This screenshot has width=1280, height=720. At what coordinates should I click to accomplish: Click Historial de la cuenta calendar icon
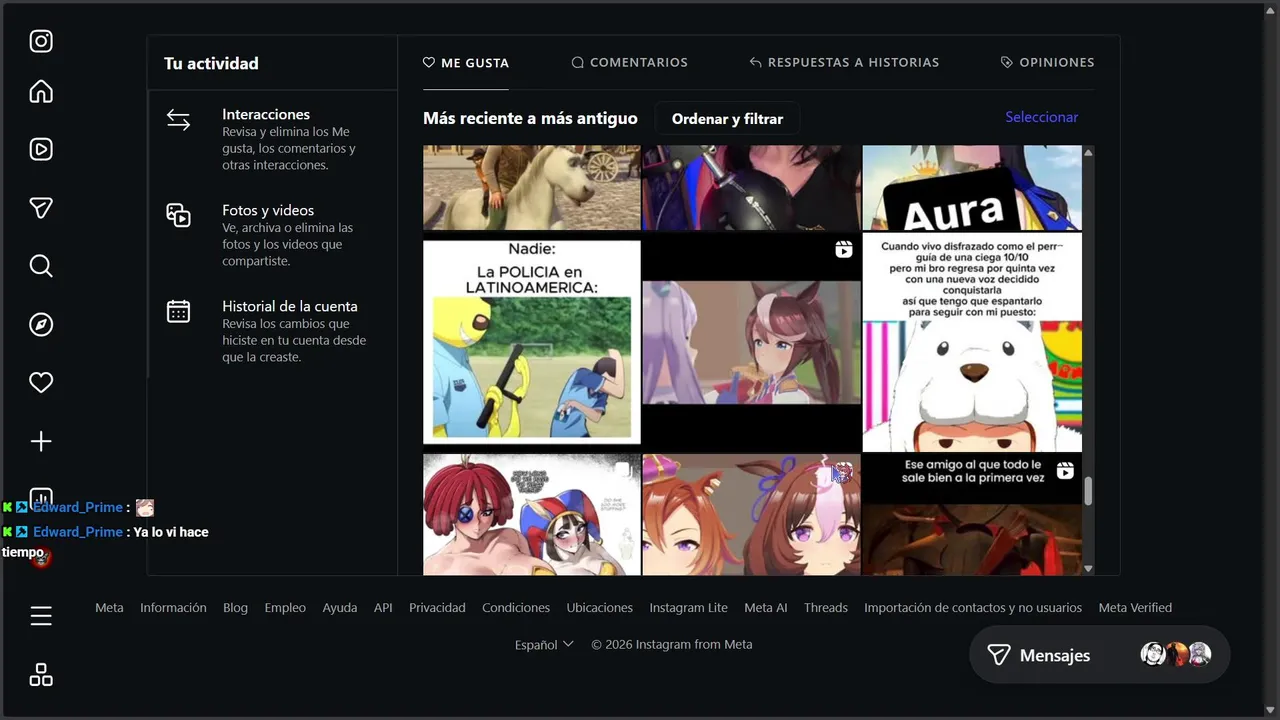point(178,311)
